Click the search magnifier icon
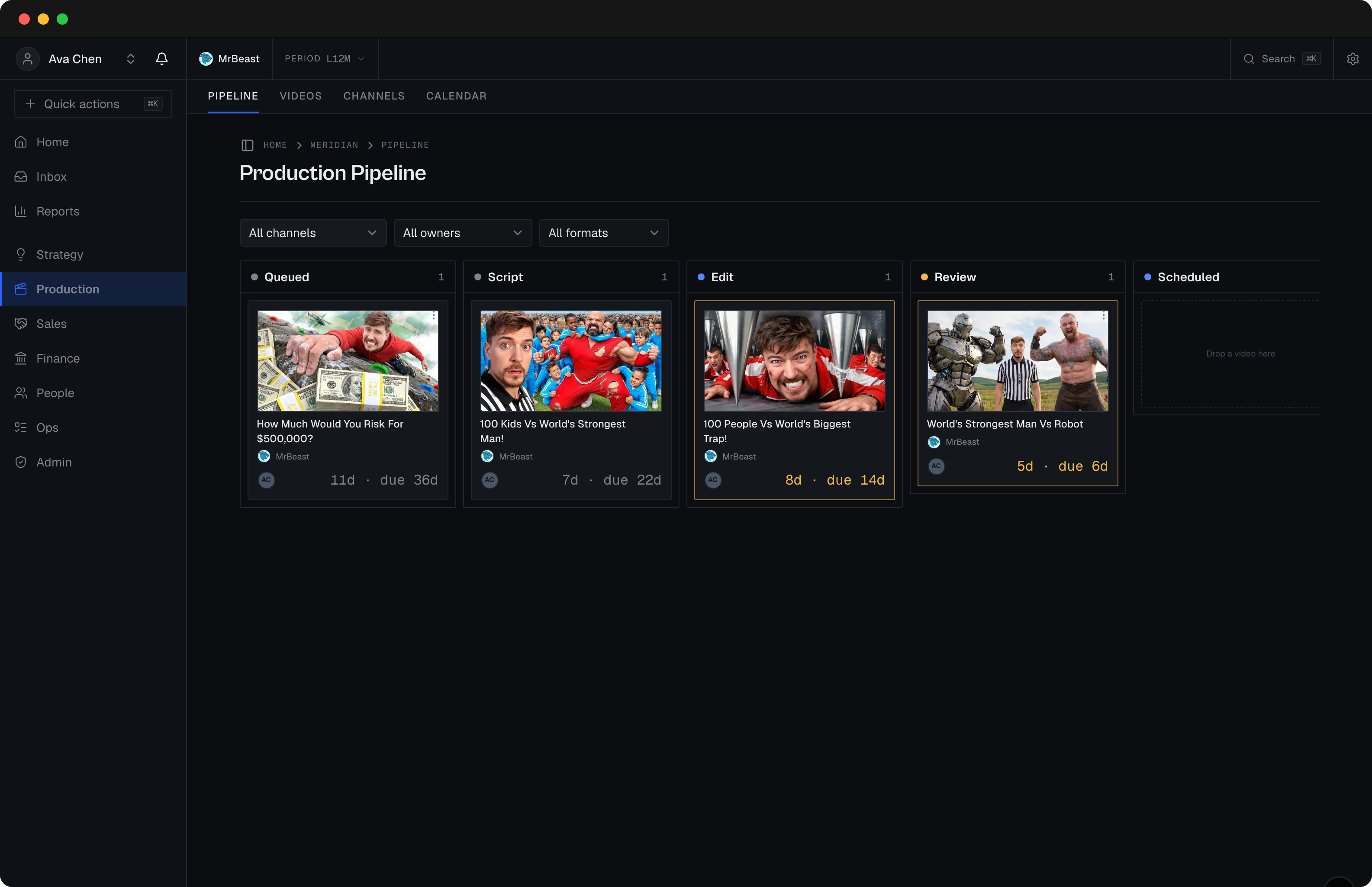Viewport: 1372px width, 887px height. tap(1248, 59)
